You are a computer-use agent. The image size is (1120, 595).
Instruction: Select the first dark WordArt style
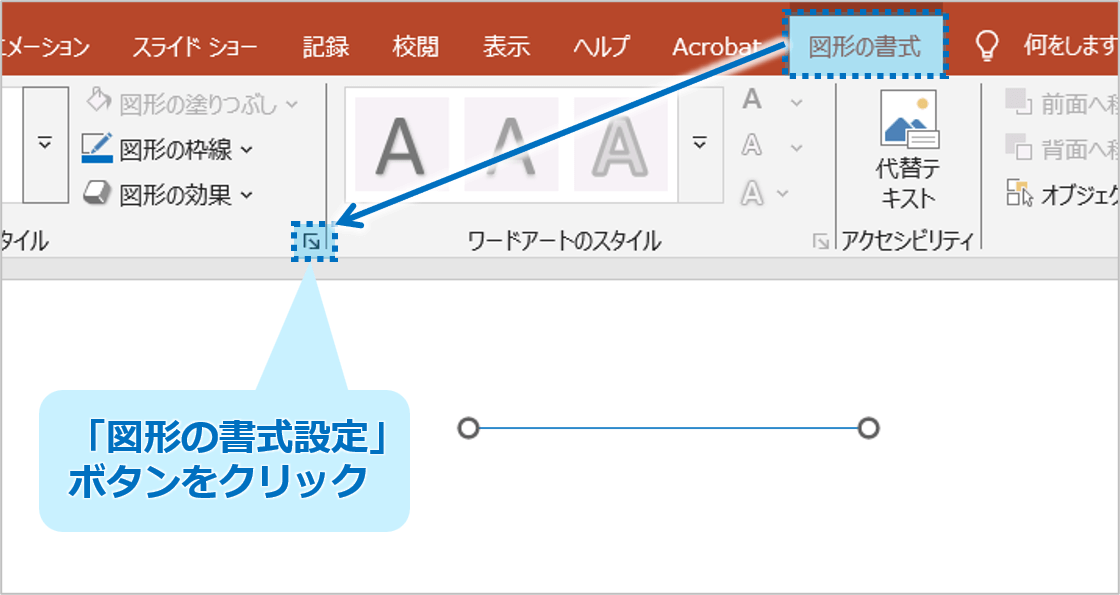click(x=401, y=144)
